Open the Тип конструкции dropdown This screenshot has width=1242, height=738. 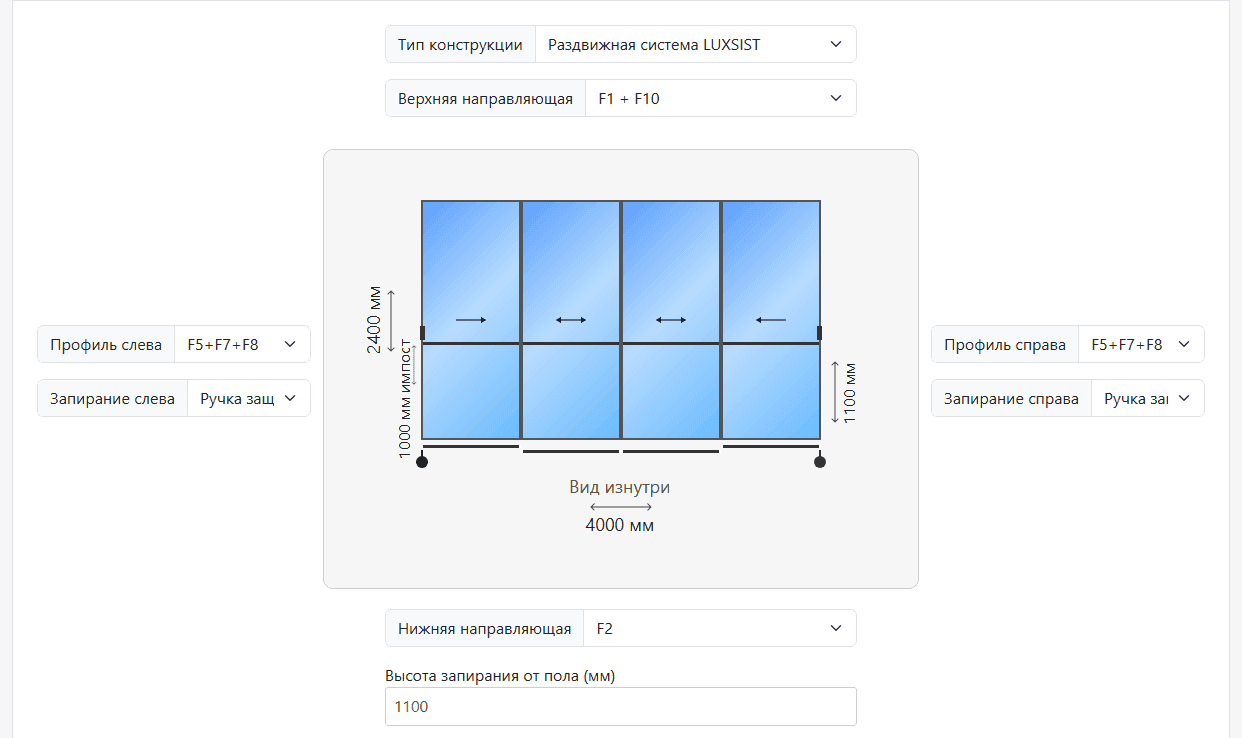[x=695, y=44]
